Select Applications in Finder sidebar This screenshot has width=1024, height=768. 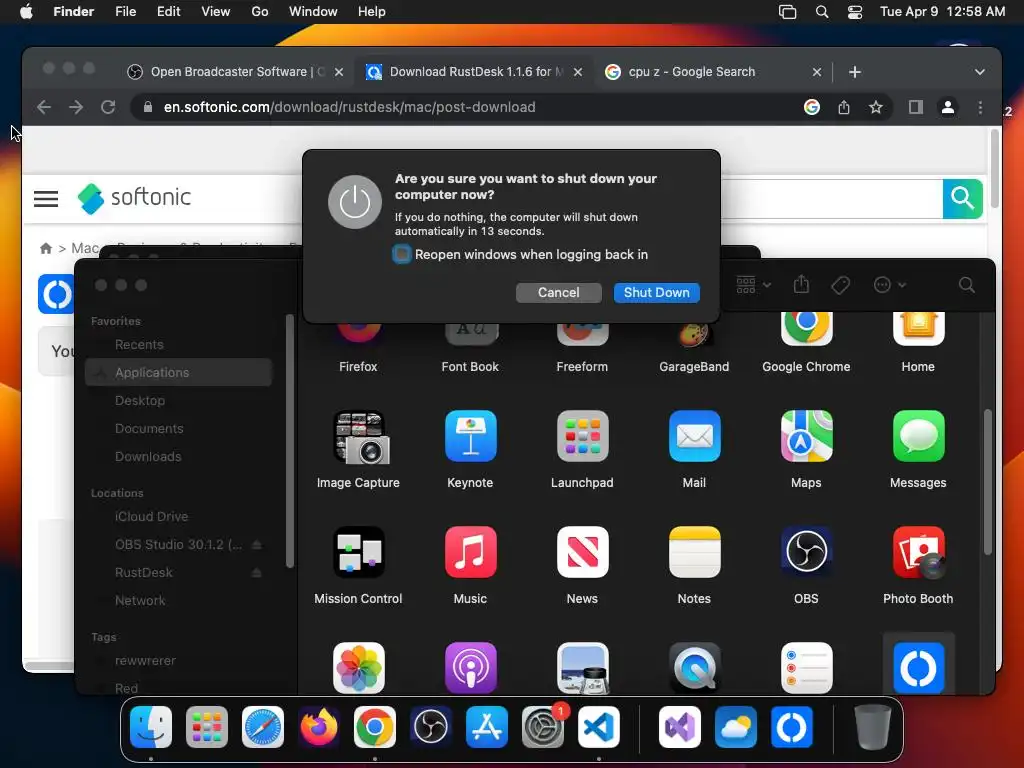178,372
